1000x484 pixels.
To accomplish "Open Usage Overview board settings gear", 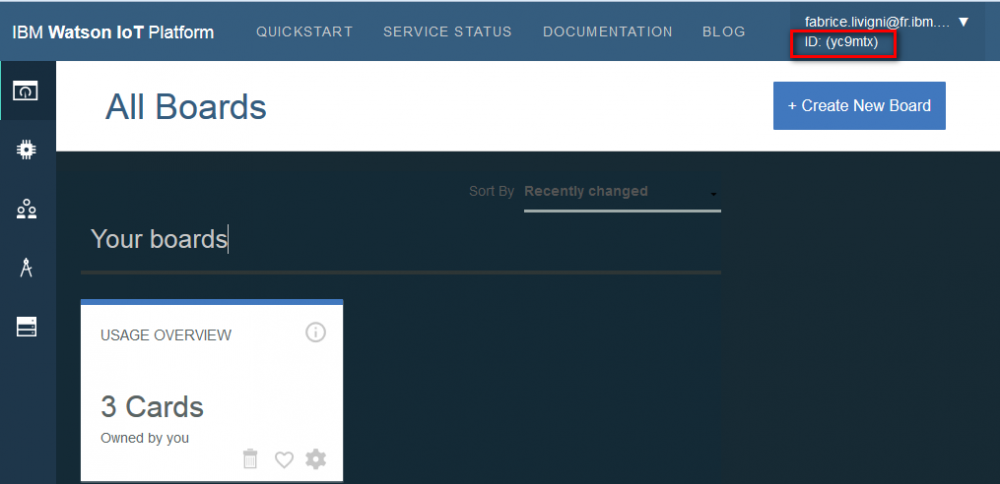I will [316, 458].
